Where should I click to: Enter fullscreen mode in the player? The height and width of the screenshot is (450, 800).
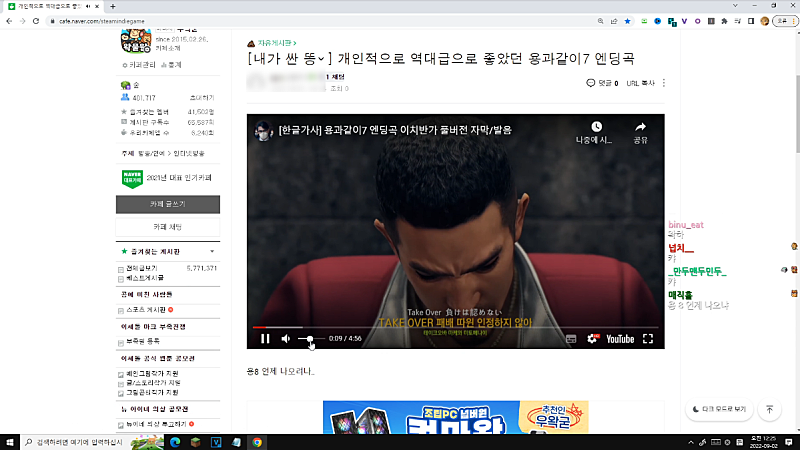tap(648, 339)
